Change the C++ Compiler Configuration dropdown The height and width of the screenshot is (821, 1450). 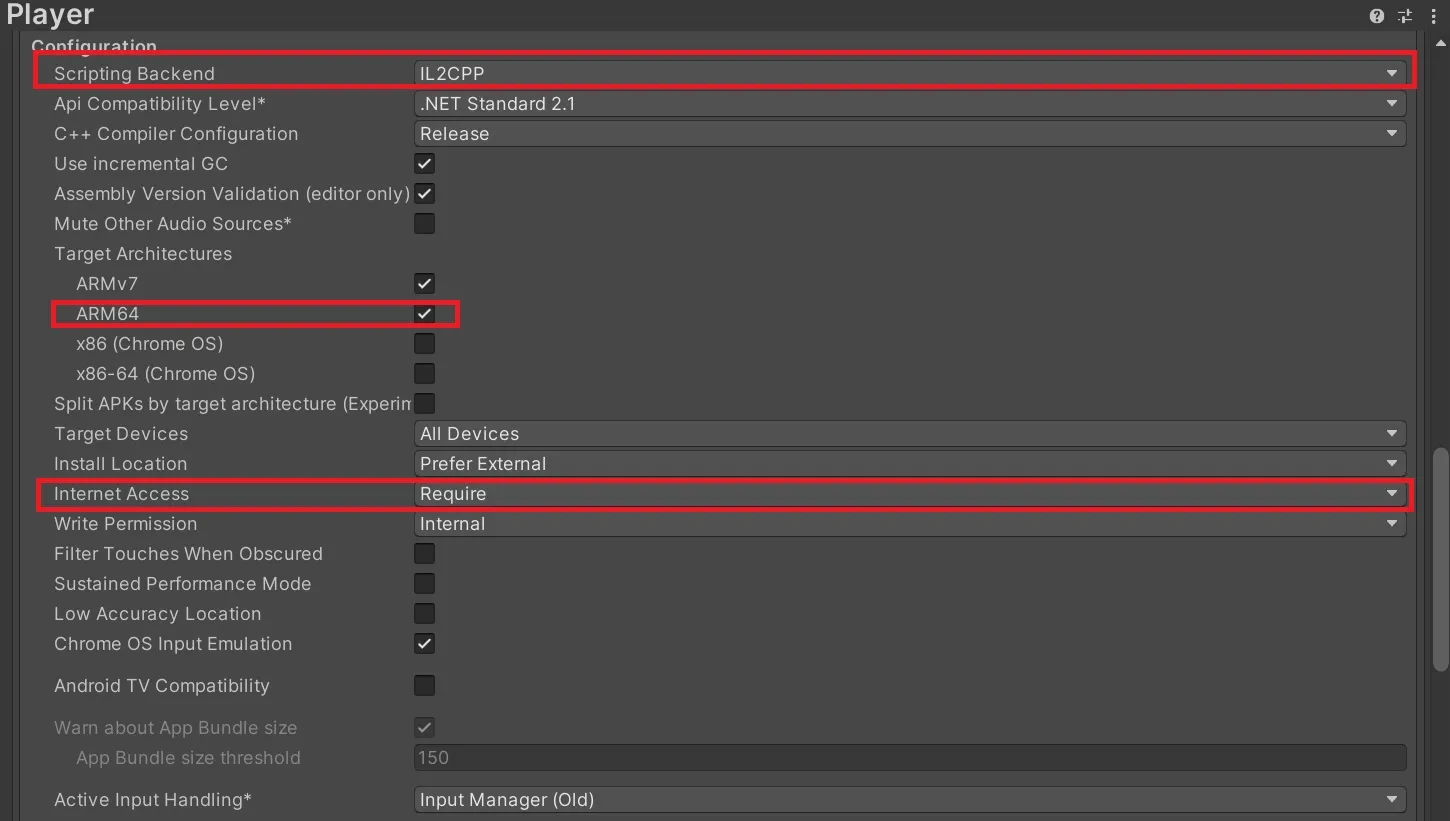(x=909, y=134)
